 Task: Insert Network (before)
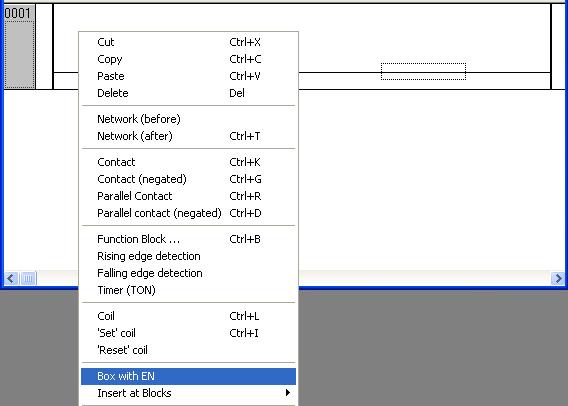[188, 119]
